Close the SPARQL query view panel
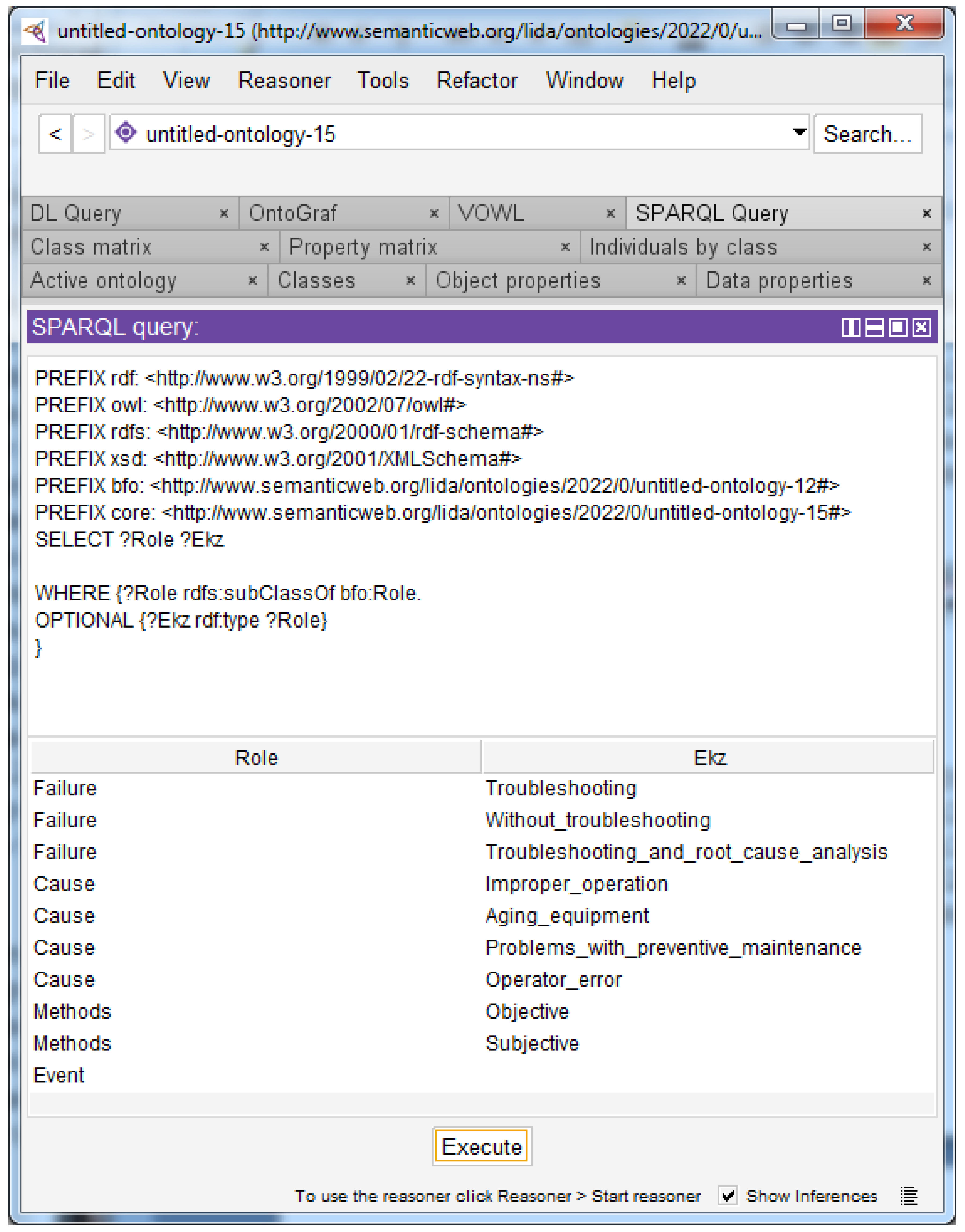The height and width of the screenshot is (1232, 965). 922,327
